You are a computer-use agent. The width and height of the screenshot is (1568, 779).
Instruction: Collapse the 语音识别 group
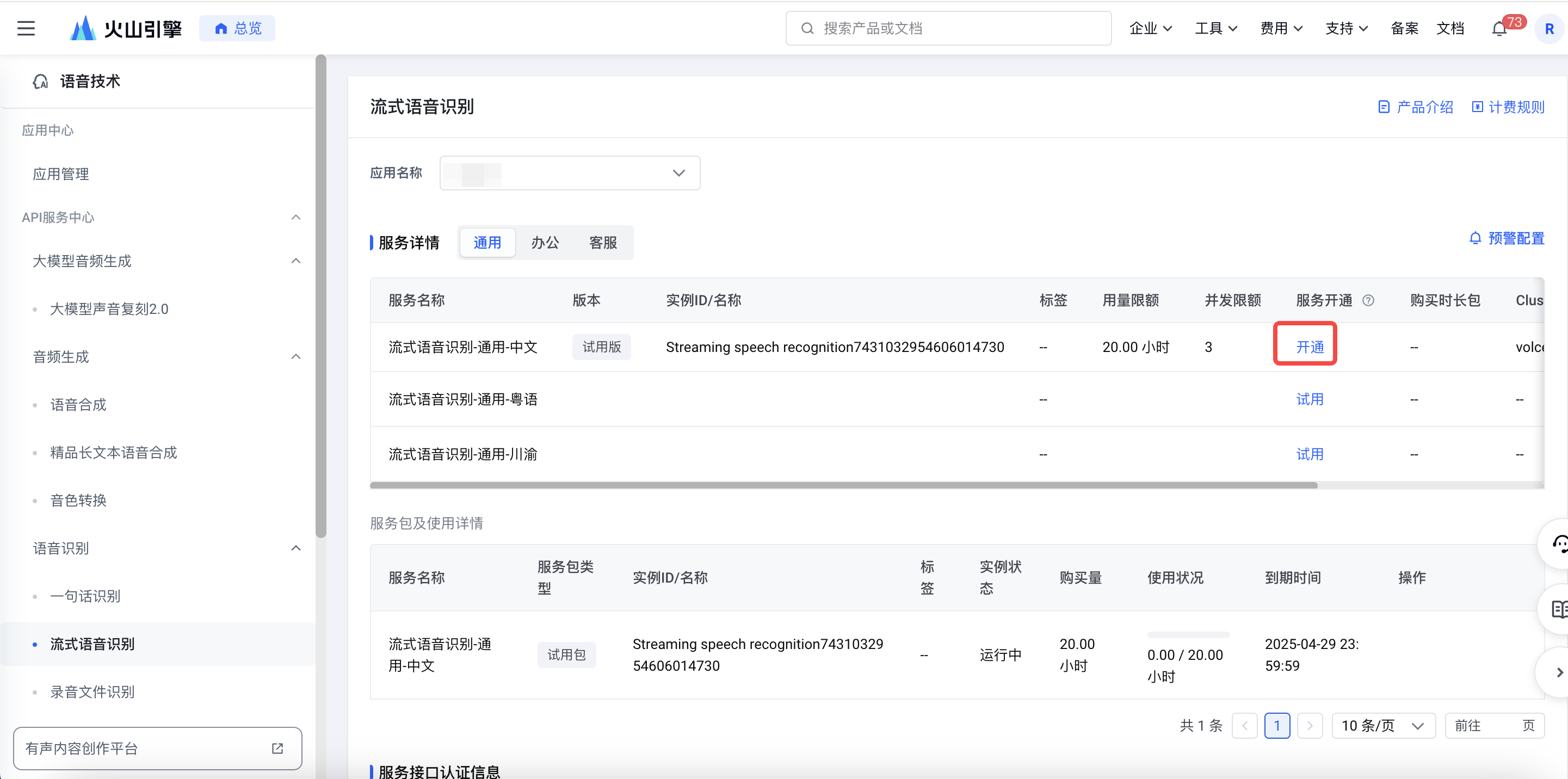pos(296,548)
